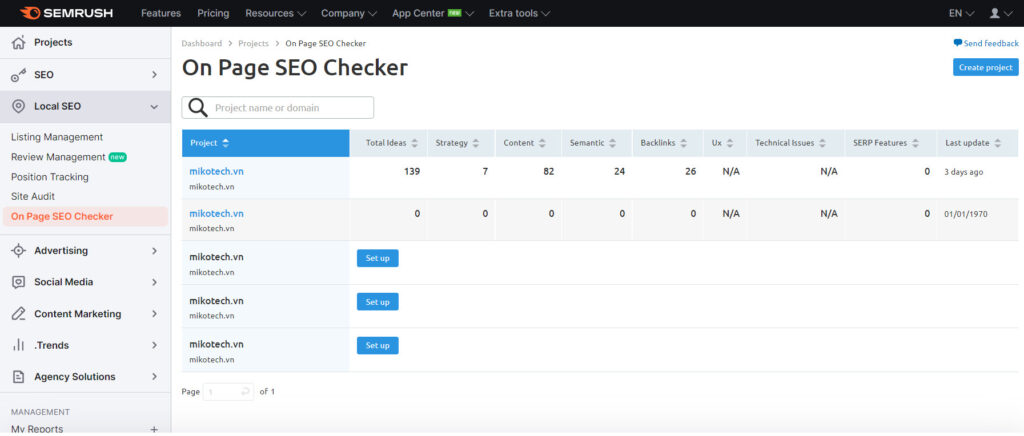Open Listing Management in sidebar
Screen dimensions: 1024x436
click(57, 137)
